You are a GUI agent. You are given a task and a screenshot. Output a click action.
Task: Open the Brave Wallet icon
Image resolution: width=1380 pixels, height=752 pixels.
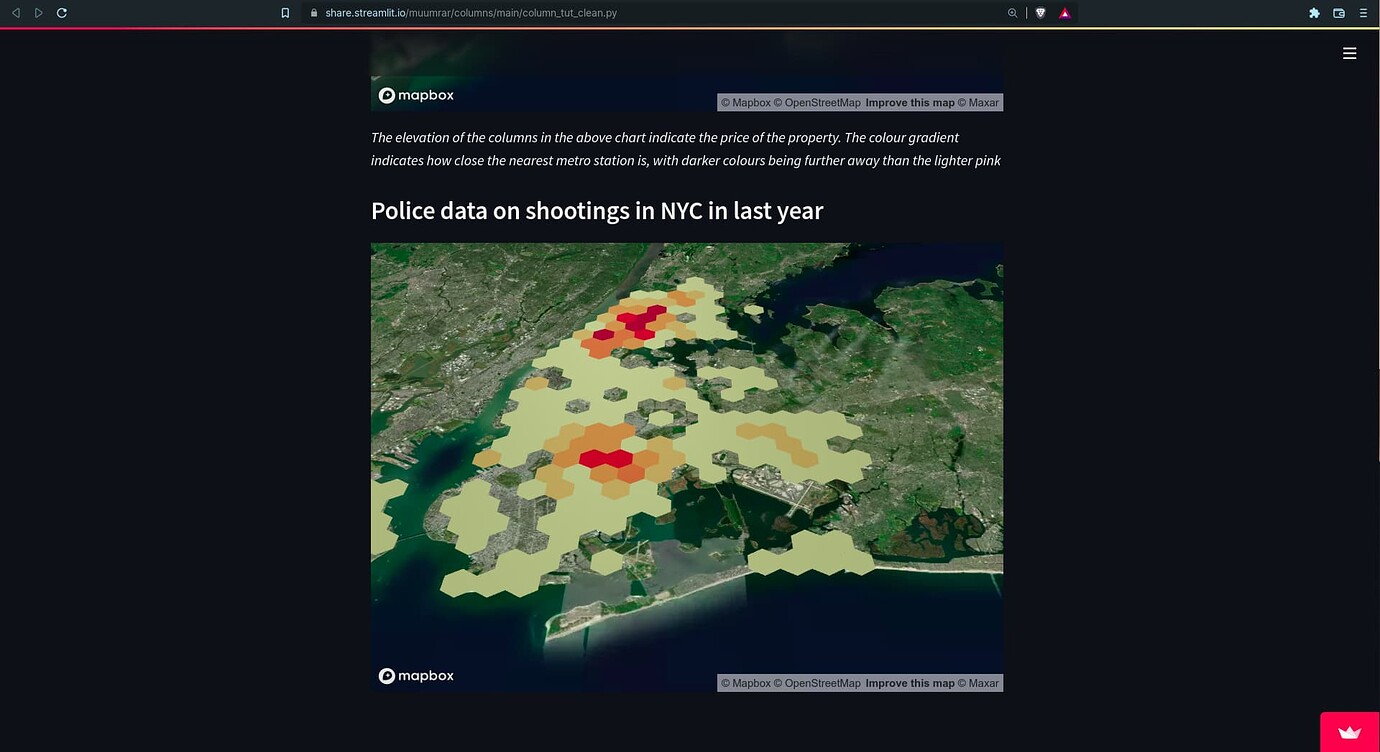tap(1338, 13)
